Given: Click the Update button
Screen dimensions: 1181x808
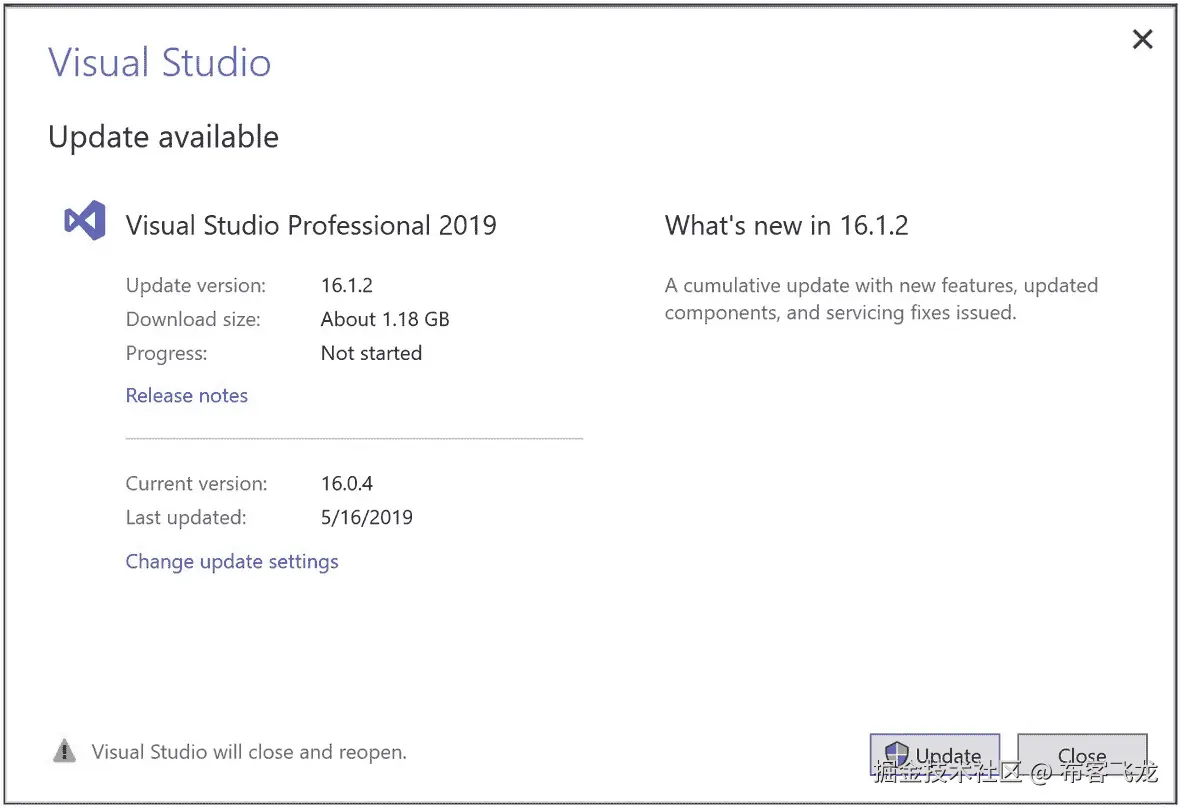Looking at the screenshot, I should tap(934, 754).
